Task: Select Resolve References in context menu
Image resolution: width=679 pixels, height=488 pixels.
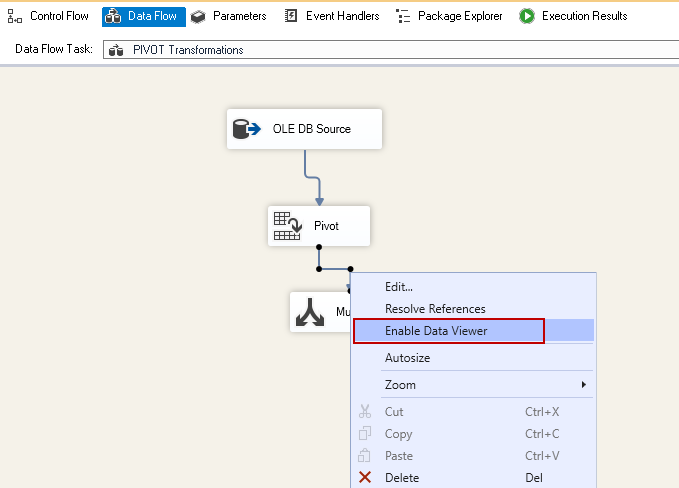Action: 435,309
